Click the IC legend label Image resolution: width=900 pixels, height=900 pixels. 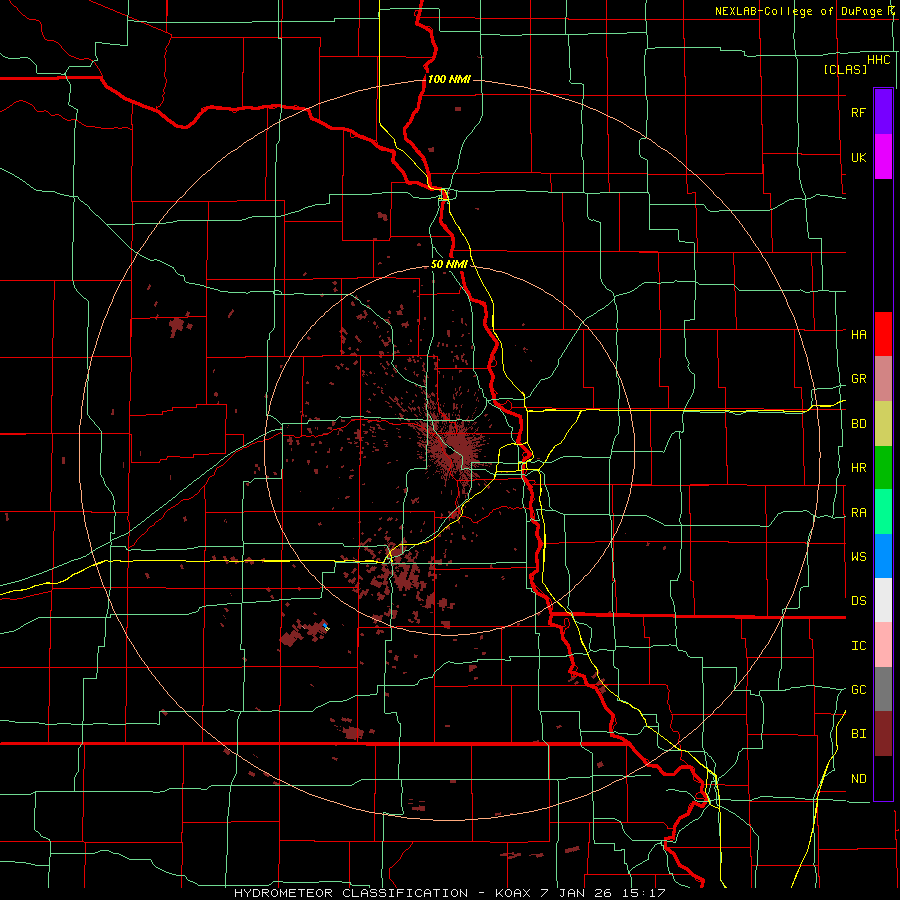pyautogui.click(x=858, y=646)
